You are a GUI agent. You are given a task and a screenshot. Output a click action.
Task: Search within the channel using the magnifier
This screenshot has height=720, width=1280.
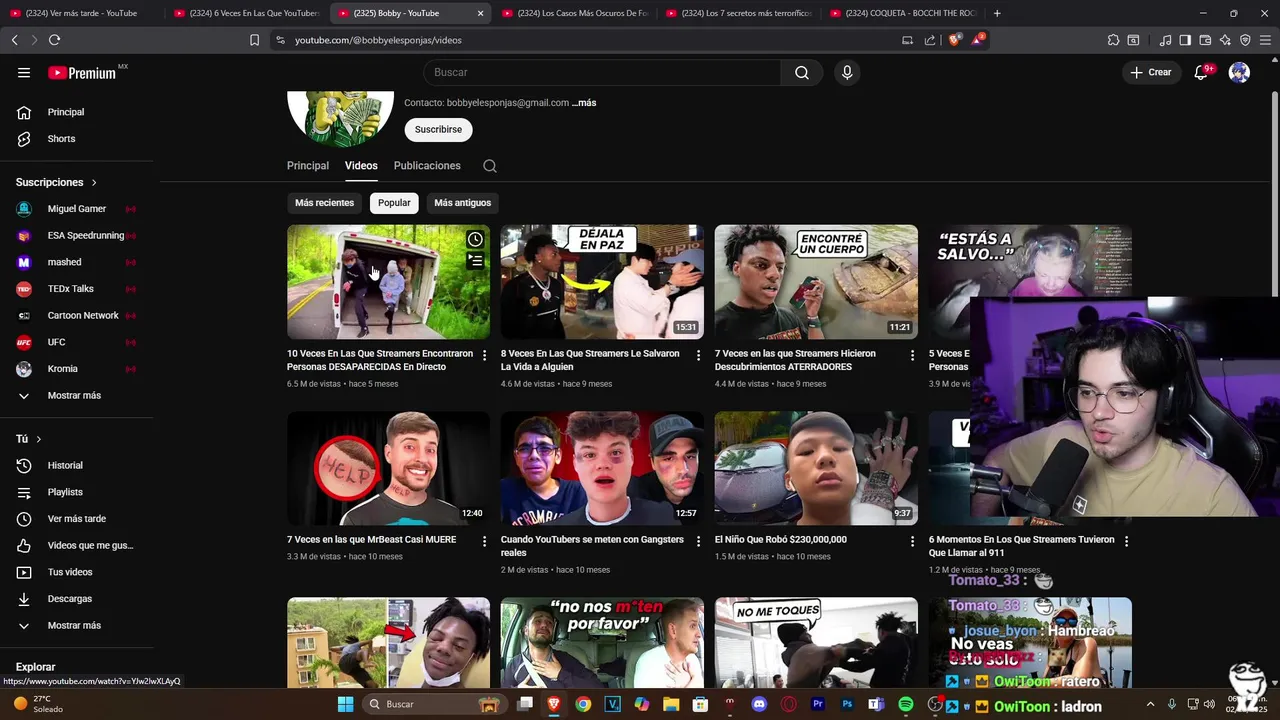click(x=489, y=166)
